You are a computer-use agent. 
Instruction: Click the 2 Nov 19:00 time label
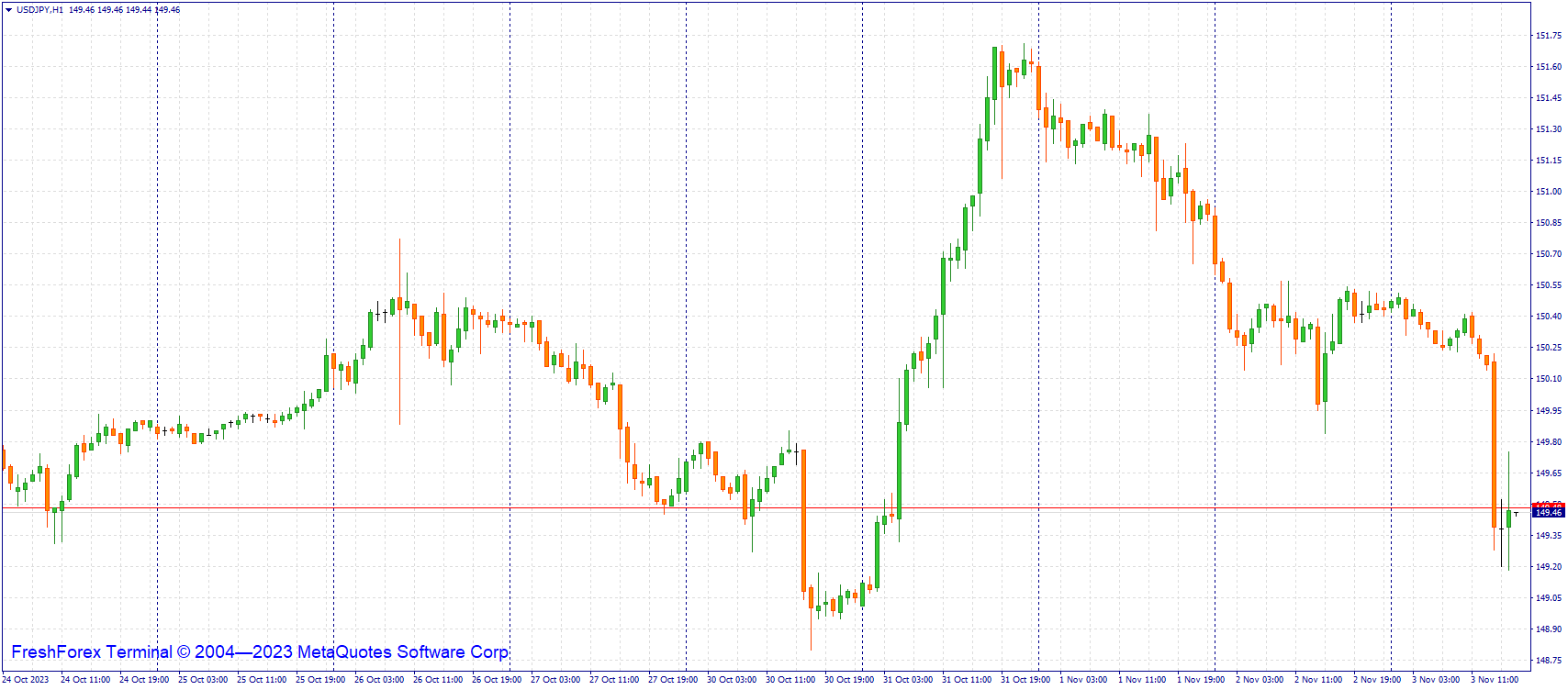pos(1377,680)
